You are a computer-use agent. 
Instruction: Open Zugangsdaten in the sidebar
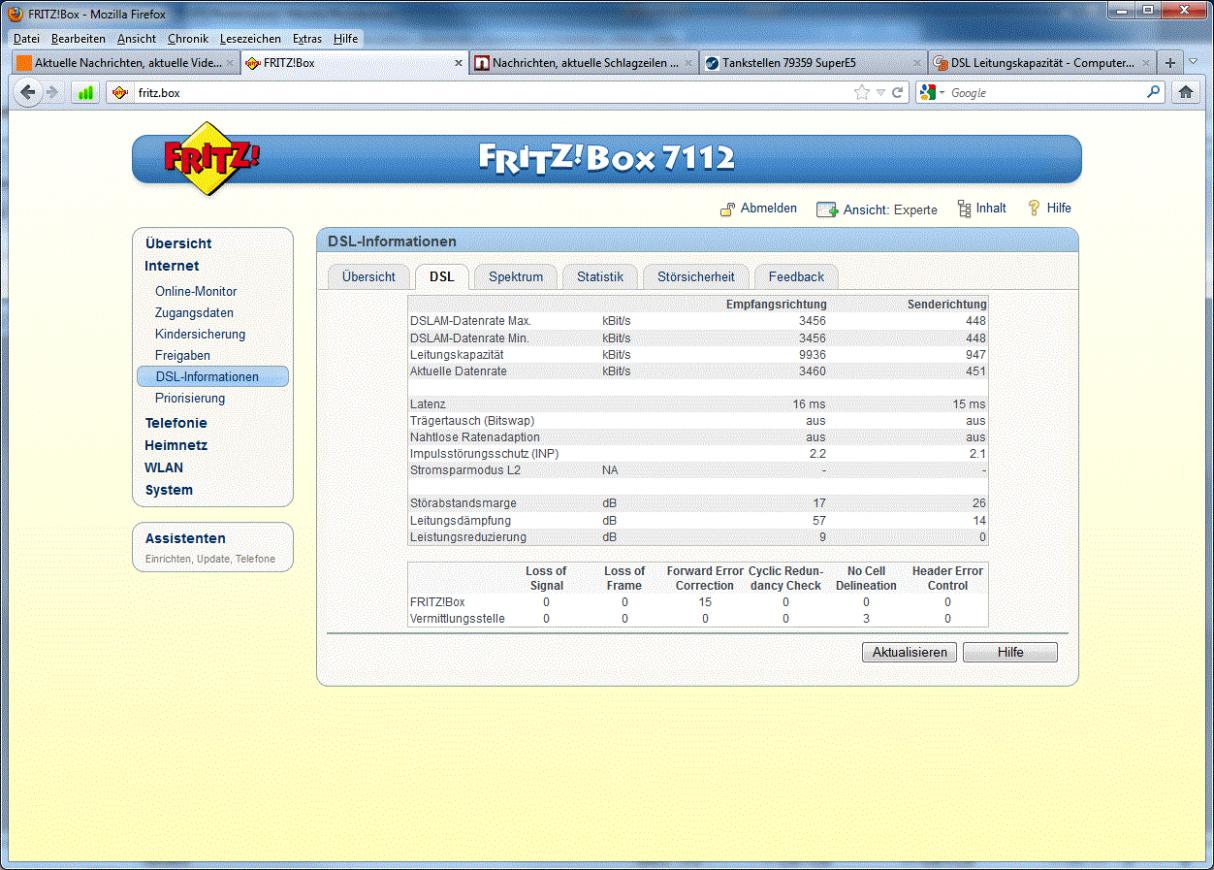pos(194,313)
